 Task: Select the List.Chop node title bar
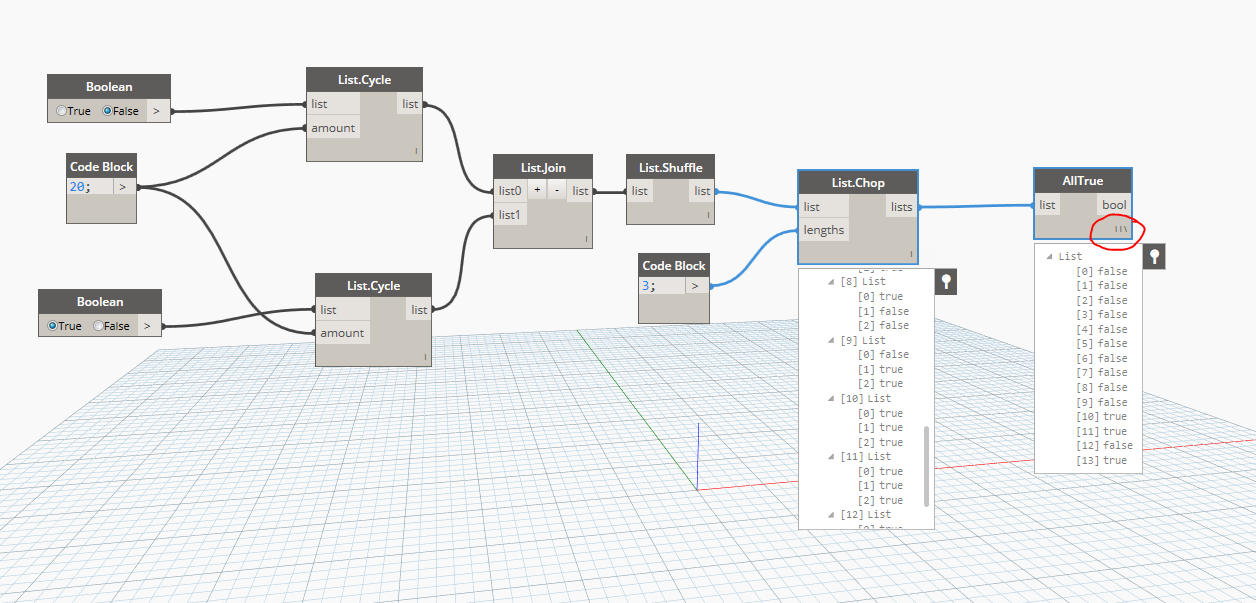(x=858, y=183)
